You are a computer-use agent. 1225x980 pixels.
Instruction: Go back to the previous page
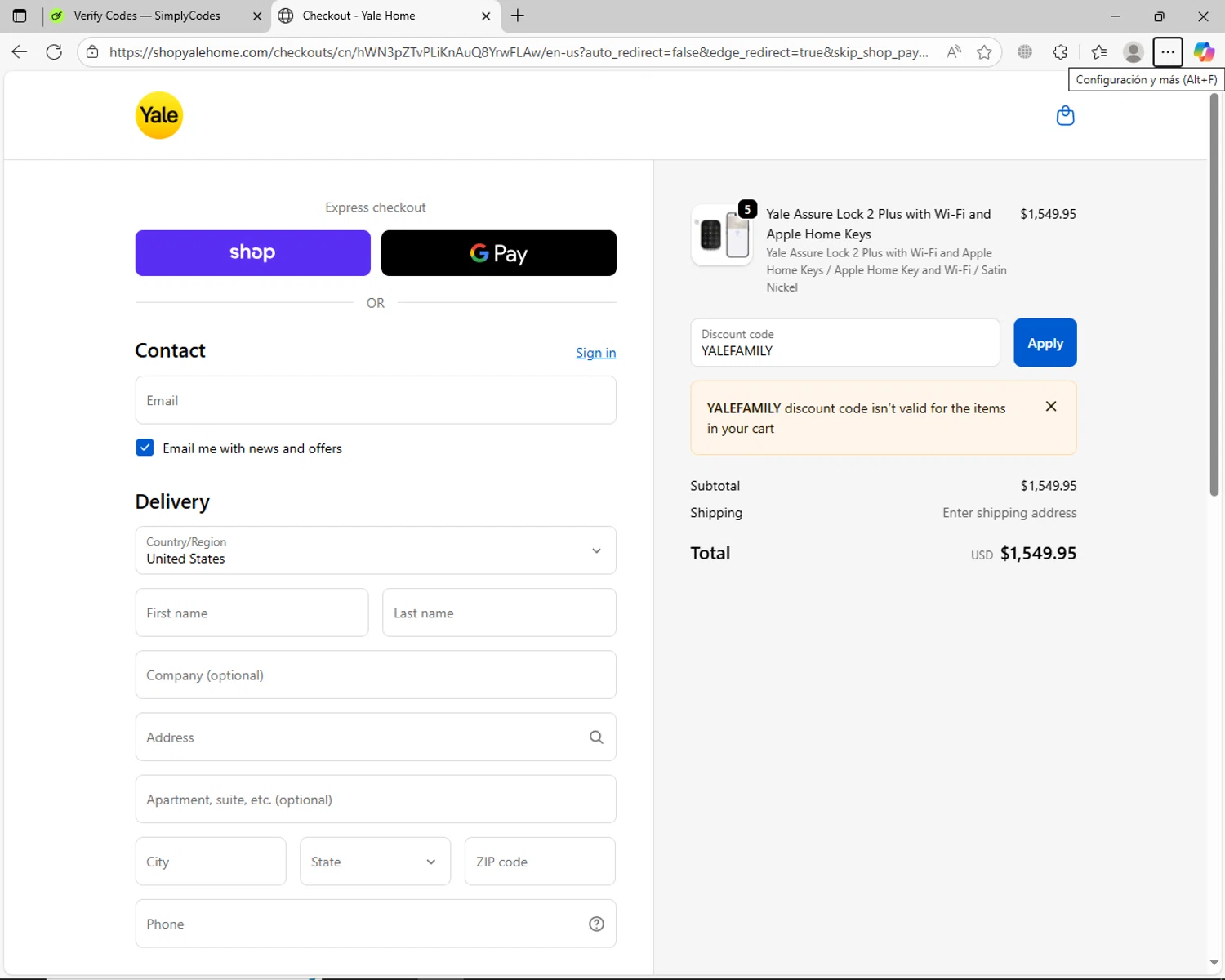(20, 52)
